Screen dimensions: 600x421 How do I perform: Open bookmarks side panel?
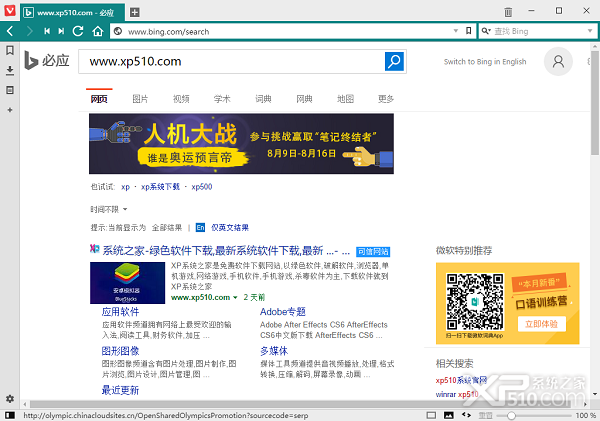tap(10, 50)
